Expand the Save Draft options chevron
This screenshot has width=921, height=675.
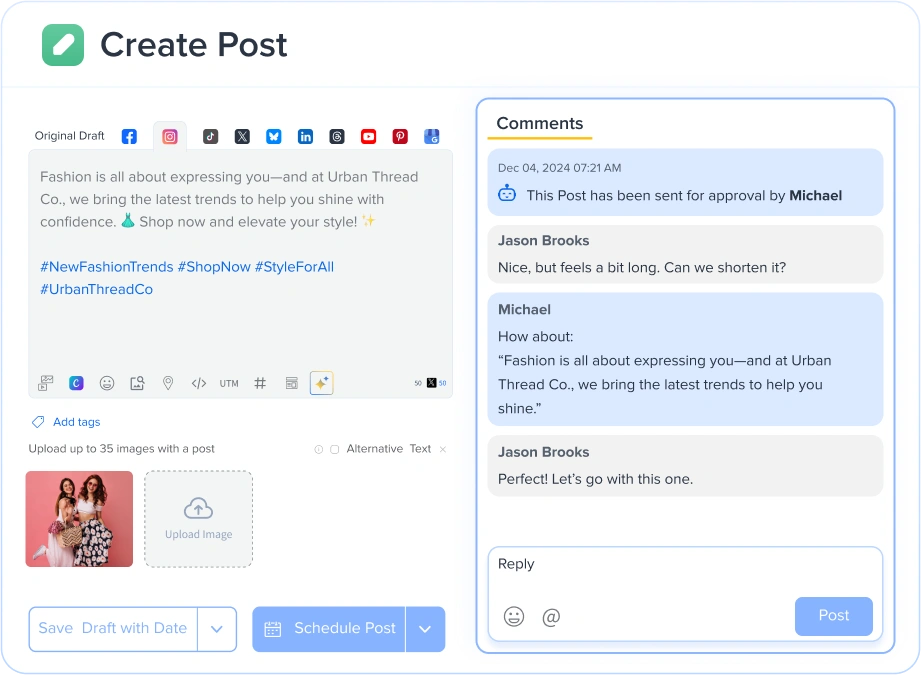[217, 629]
